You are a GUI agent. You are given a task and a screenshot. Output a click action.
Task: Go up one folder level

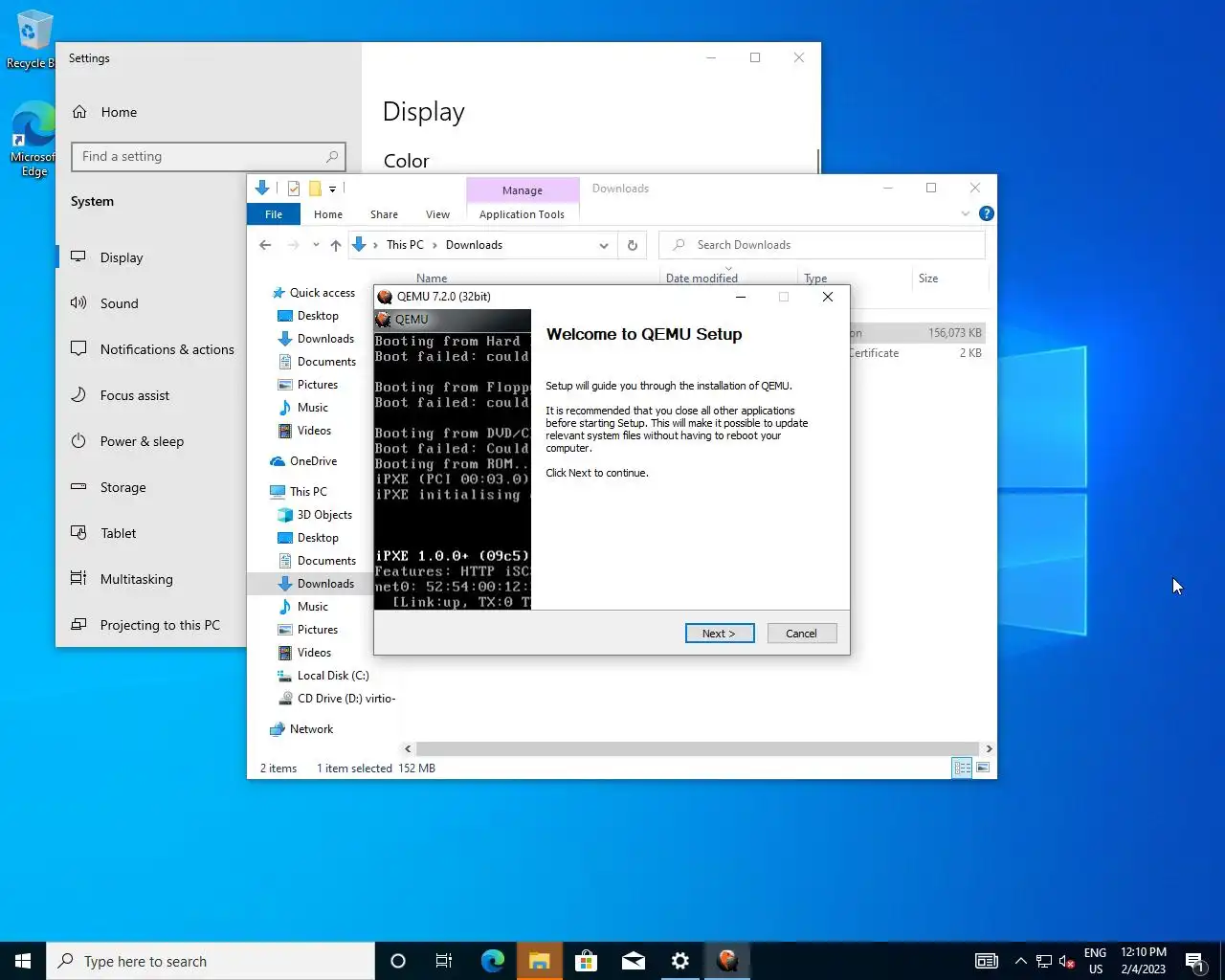coord(335,245)
